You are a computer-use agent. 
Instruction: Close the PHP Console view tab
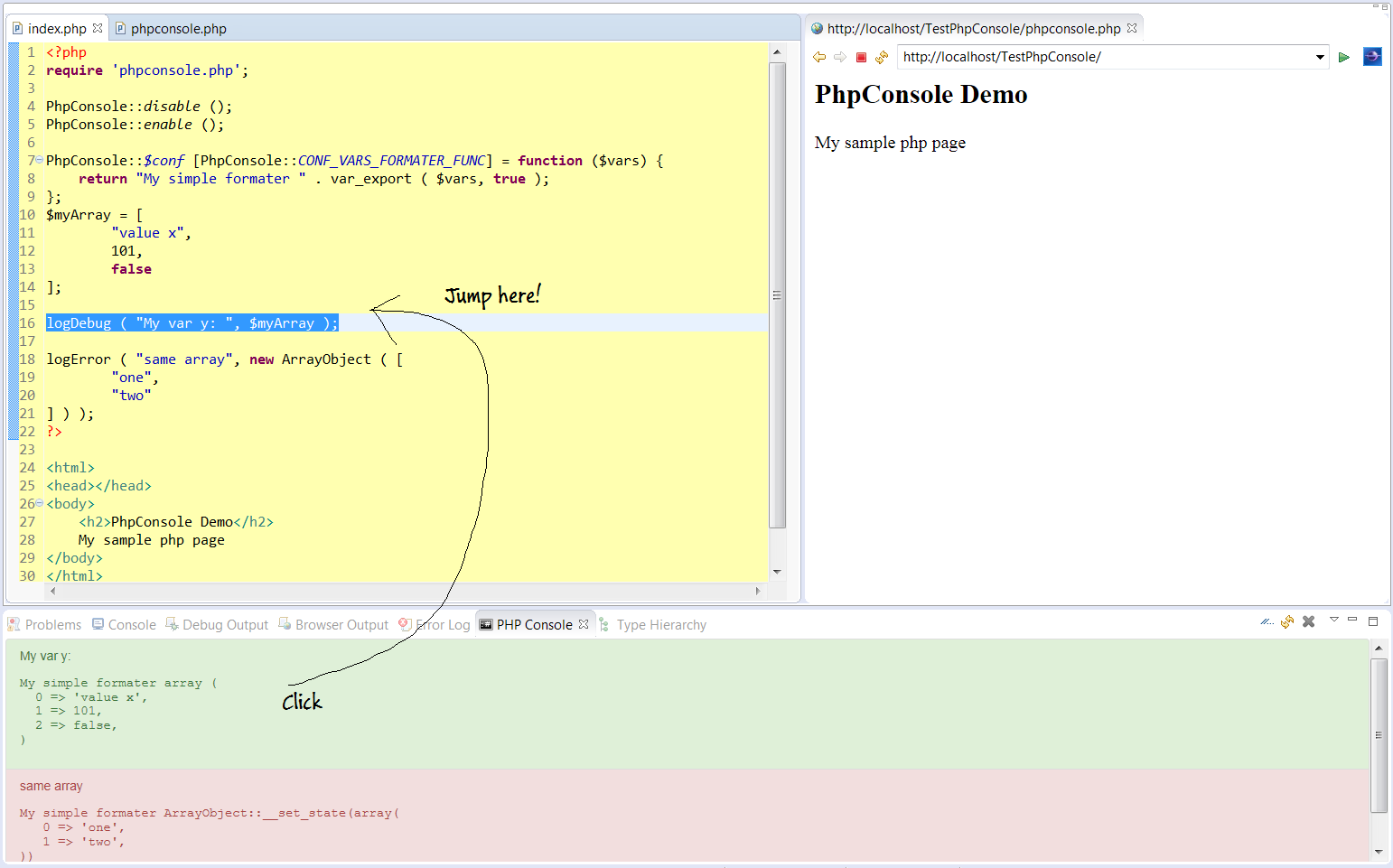coord(584,624)
